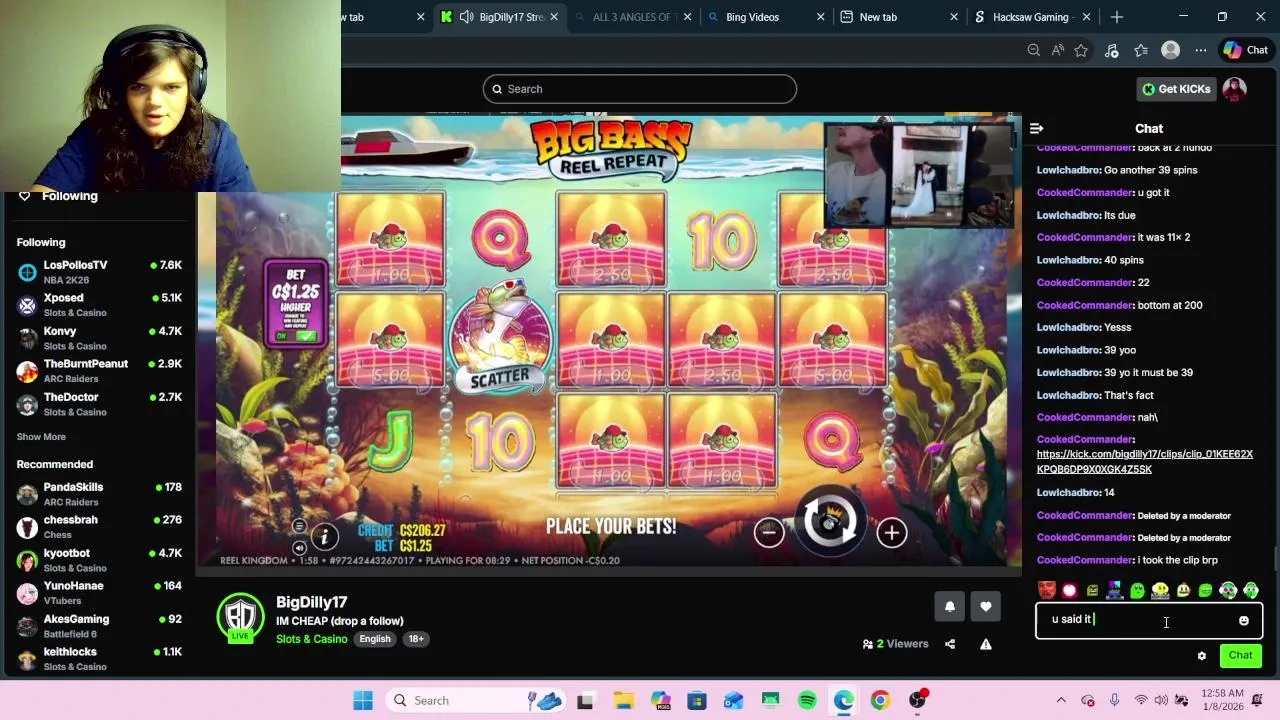Insert the red face emote in chat
1280x720 pixels.
click(x=1047, y=590)
